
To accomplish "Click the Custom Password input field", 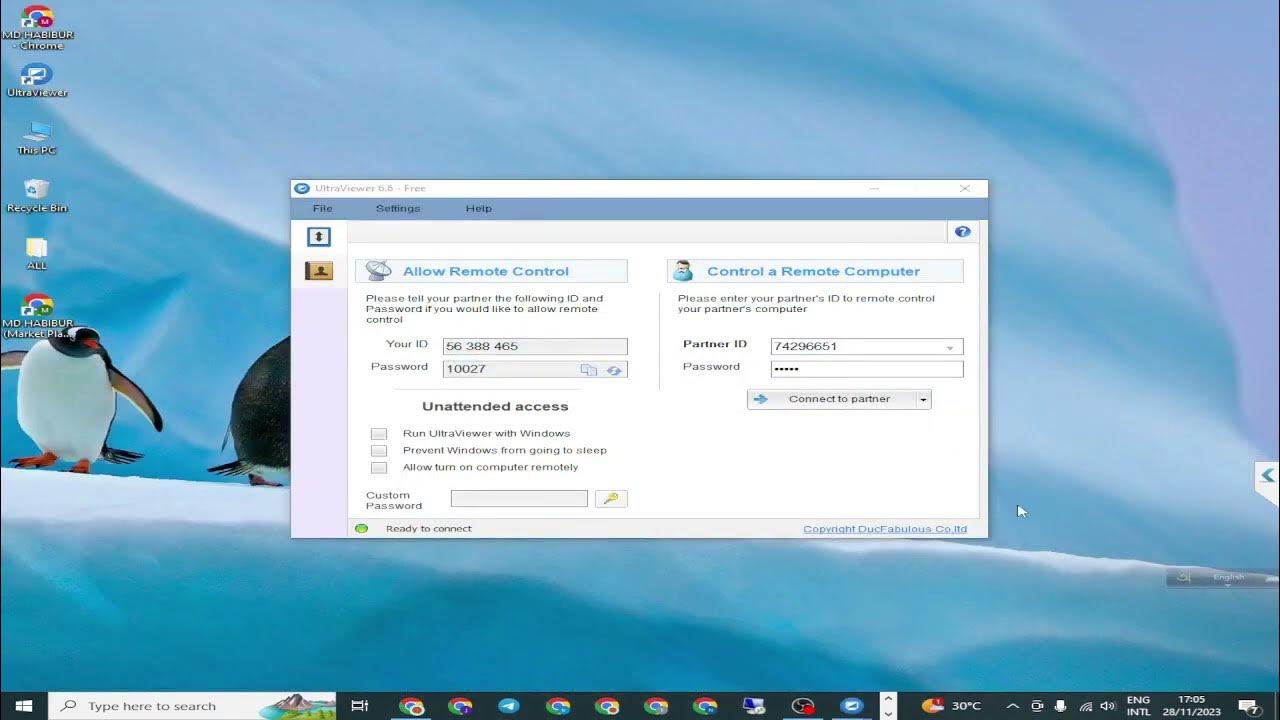I will [x=519, y=498].
